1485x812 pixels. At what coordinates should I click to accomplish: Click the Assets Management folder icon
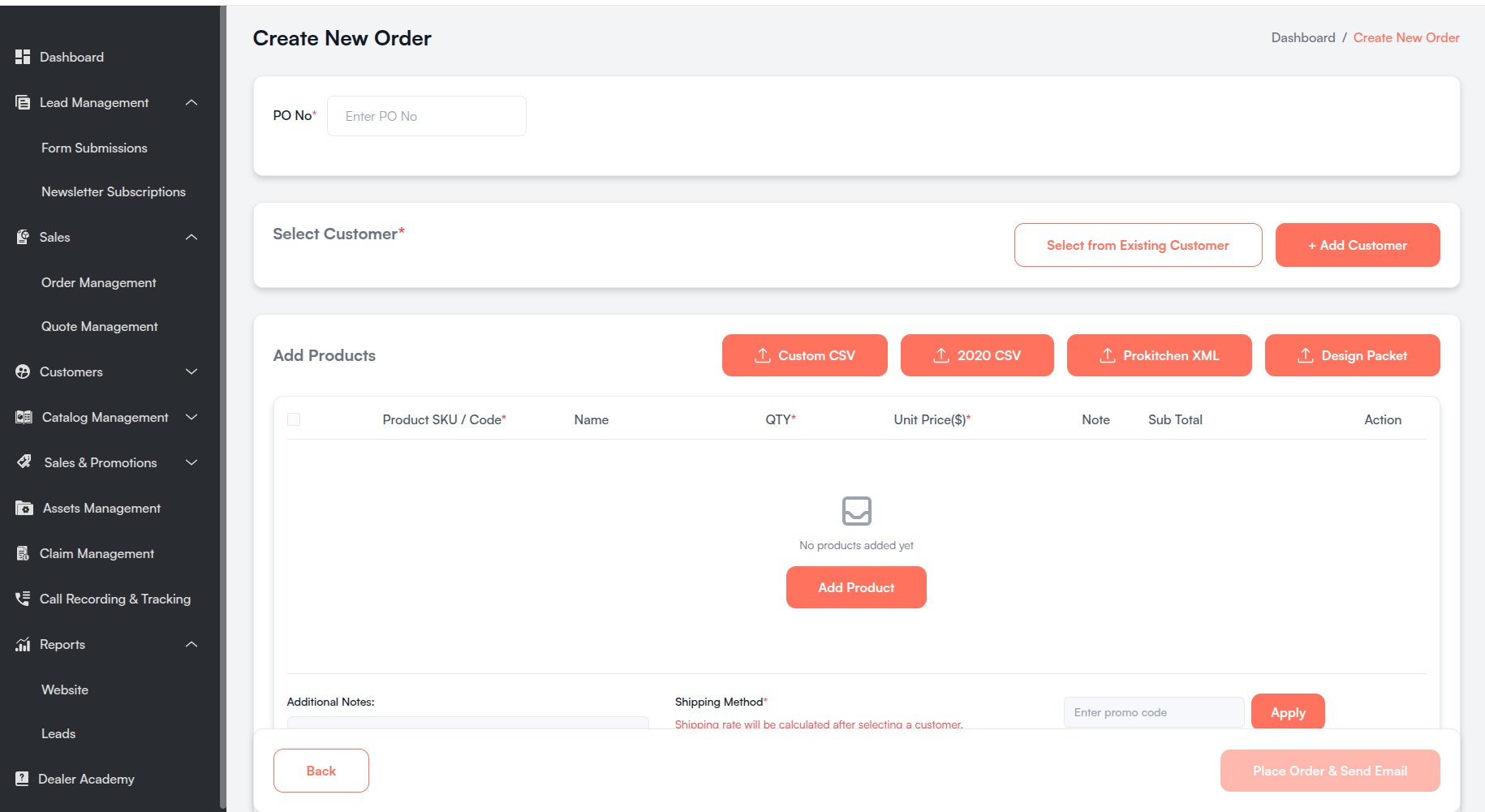point(24,508)
